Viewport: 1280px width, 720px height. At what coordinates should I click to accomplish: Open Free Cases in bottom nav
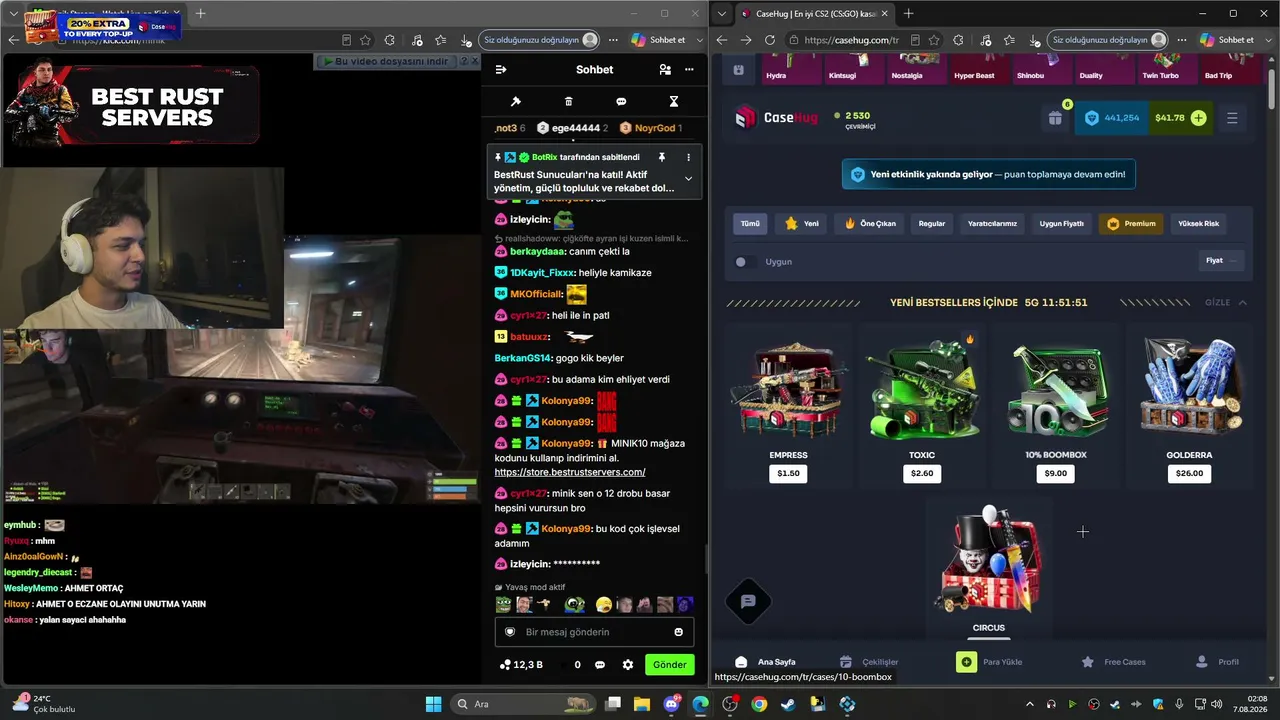click(x=1113, y=662)
